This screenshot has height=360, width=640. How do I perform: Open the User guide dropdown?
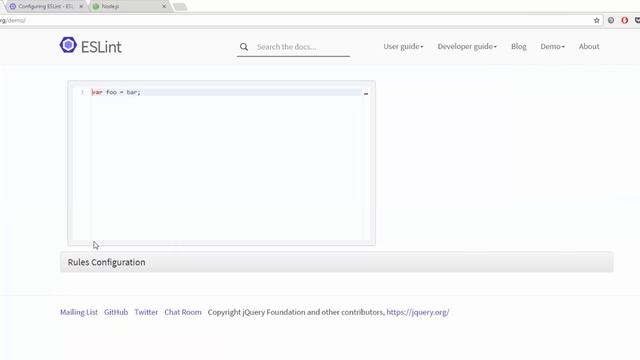point(403,47)
